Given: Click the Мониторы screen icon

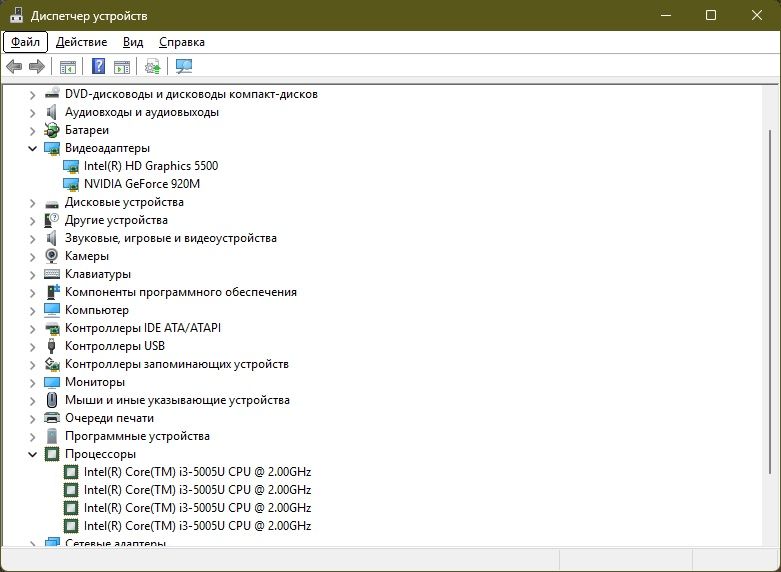Looking at the screenshot, I should [52, 382].
